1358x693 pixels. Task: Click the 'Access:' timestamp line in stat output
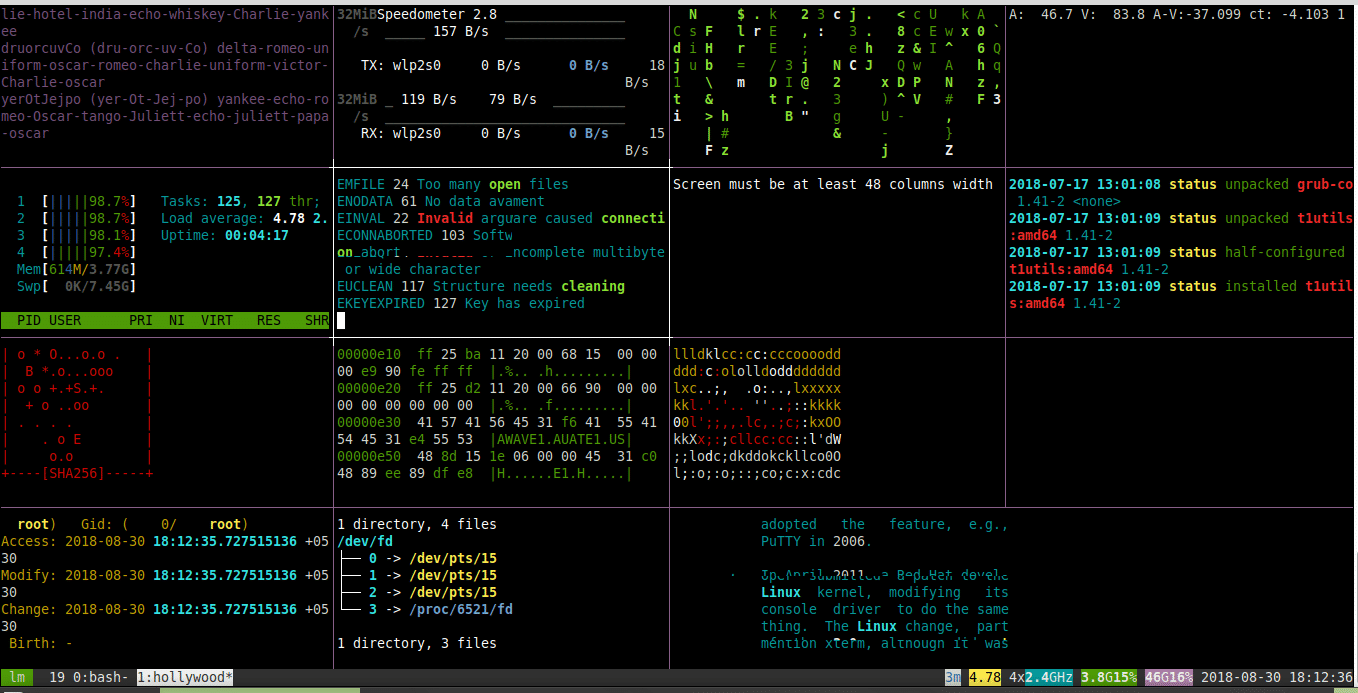(x=164, y=541)
